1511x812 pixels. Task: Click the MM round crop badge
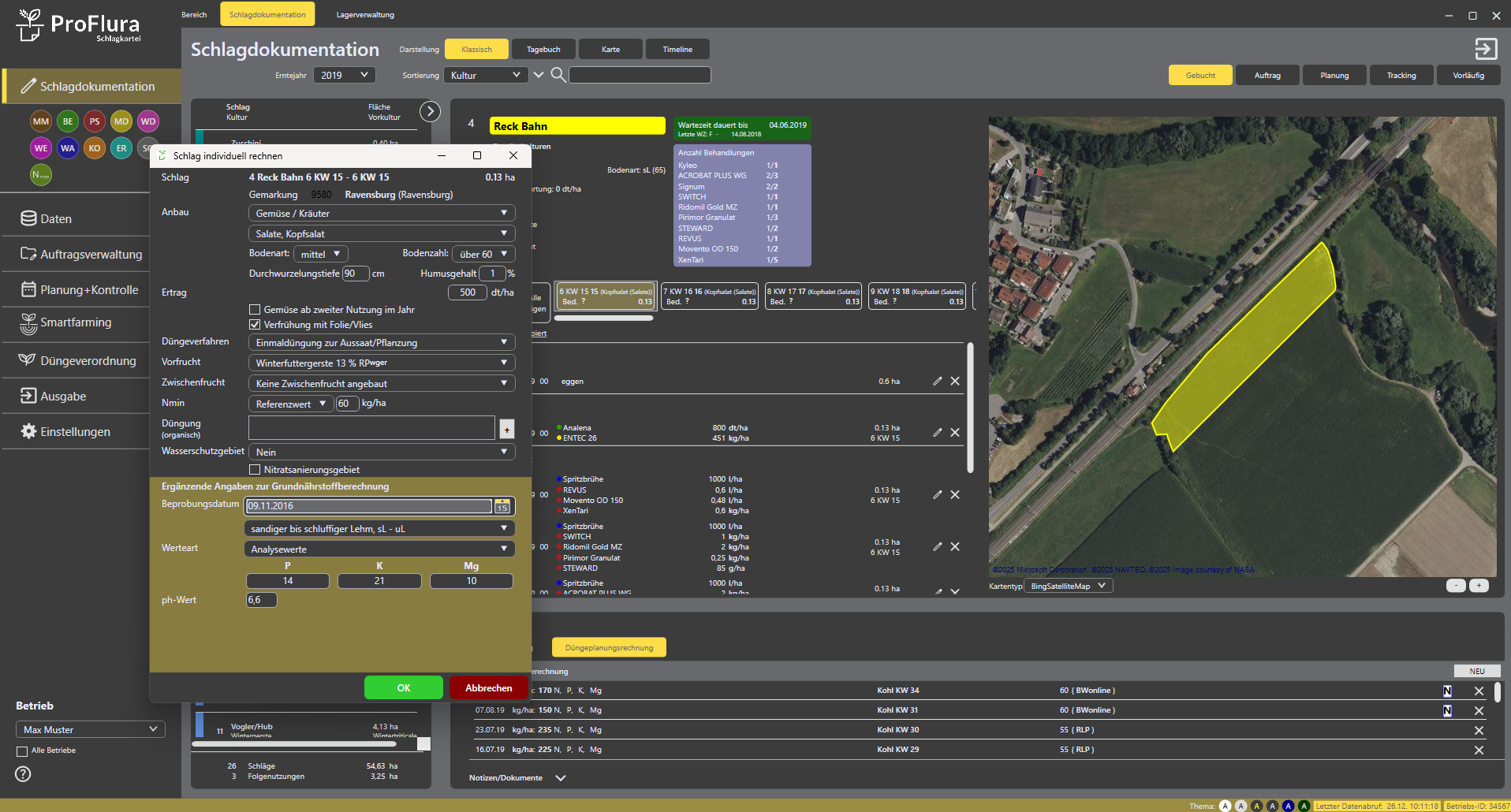pos(41,121)
